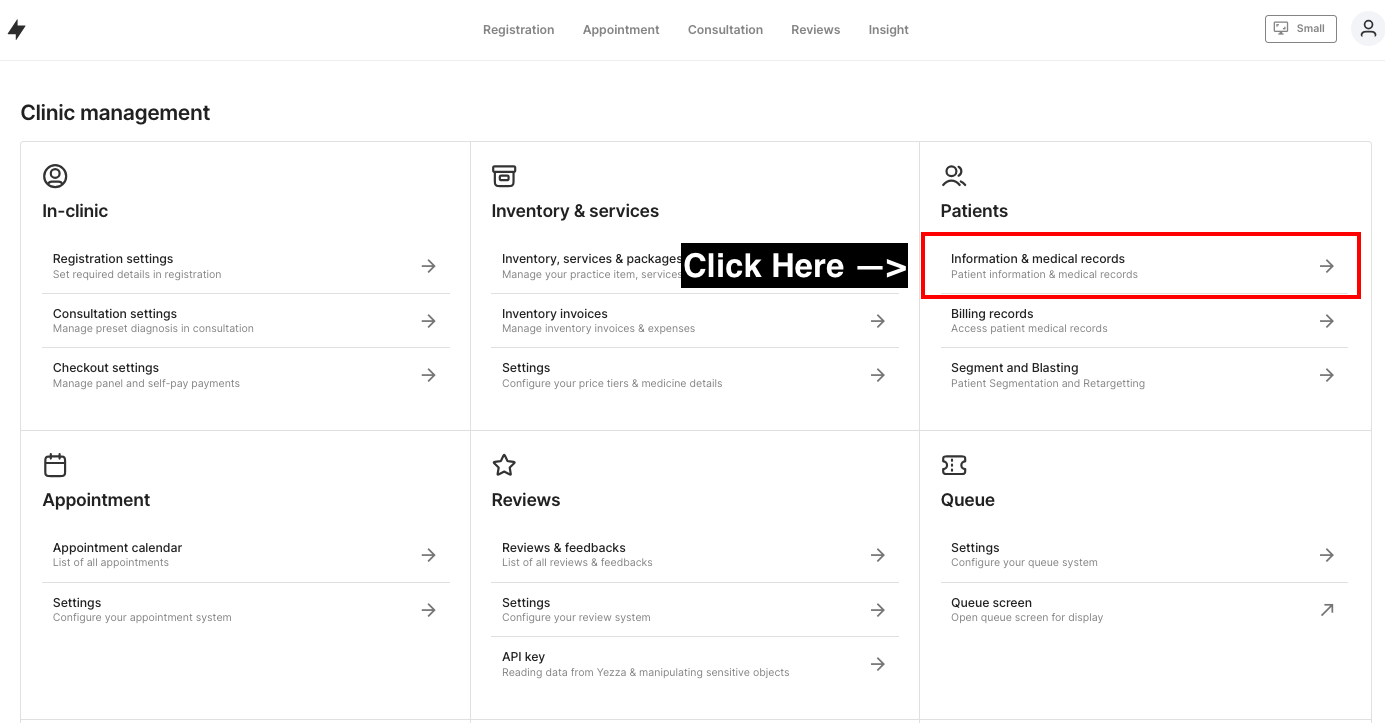Click the arrow beside Queue system Settings
Screen dimensions: 1385x723
(1326, 555)
